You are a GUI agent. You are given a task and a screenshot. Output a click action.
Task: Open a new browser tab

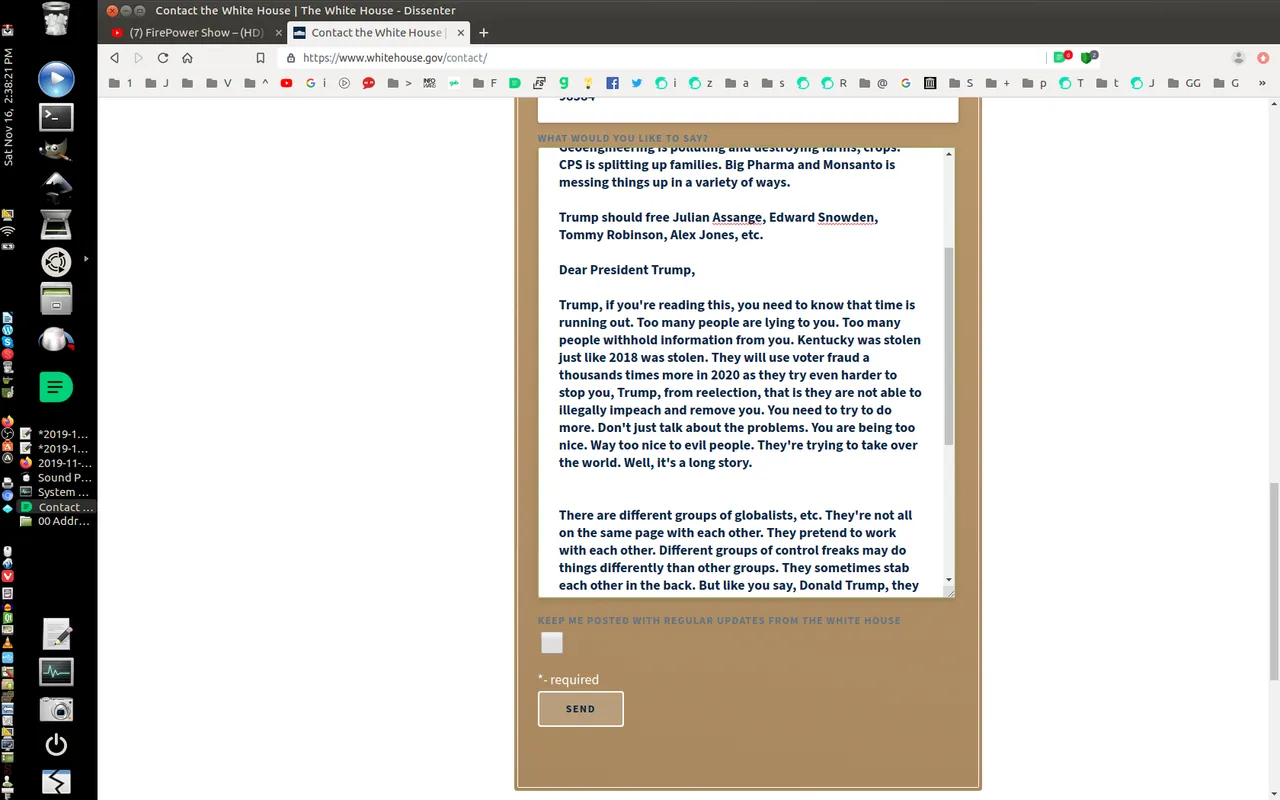pos(484,33)
